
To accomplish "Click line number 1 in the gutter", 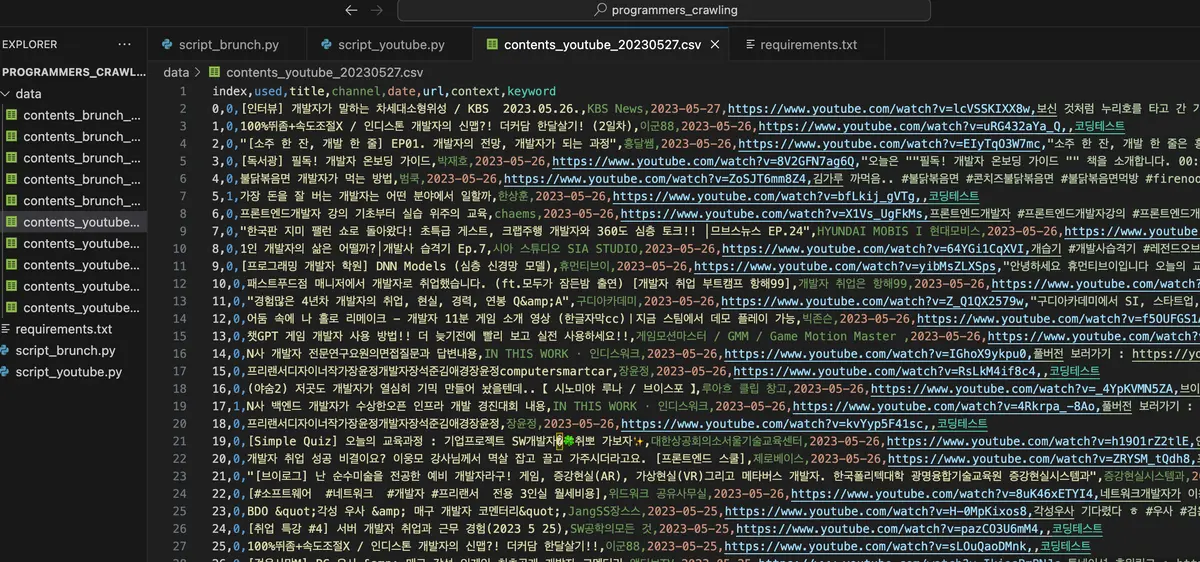I will pyautogui.click(x=183, y=91).
